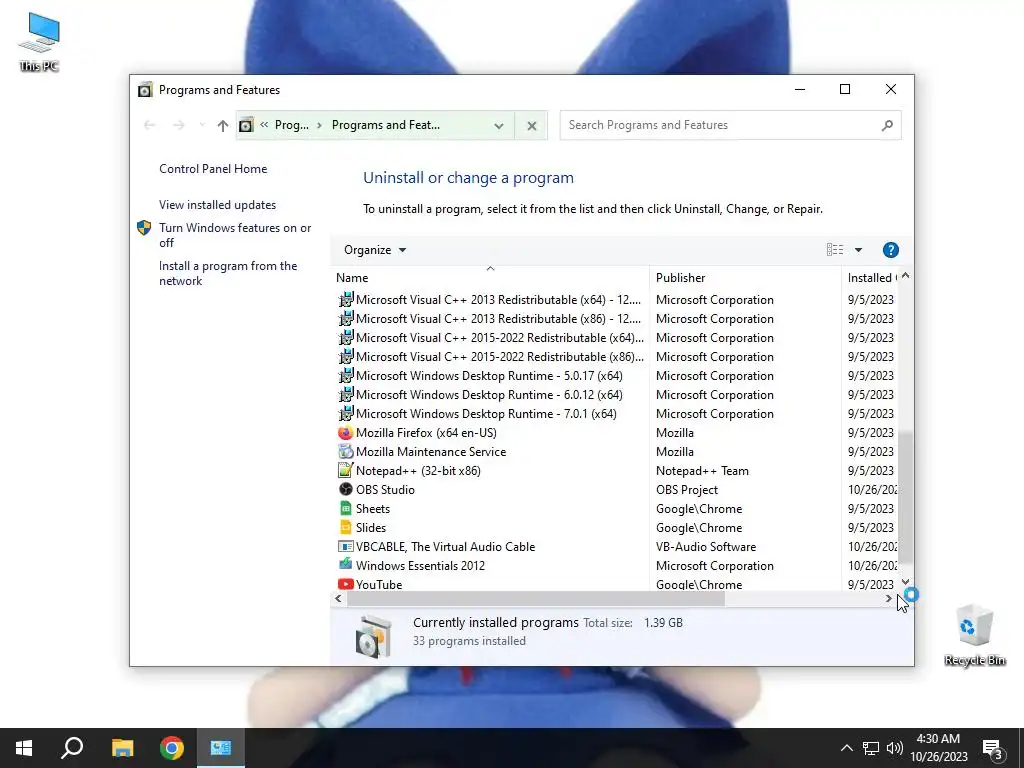Screen dimensions: 1024x768
Task: Open recent locations dropdown arrow
Action: pos(202,125)
